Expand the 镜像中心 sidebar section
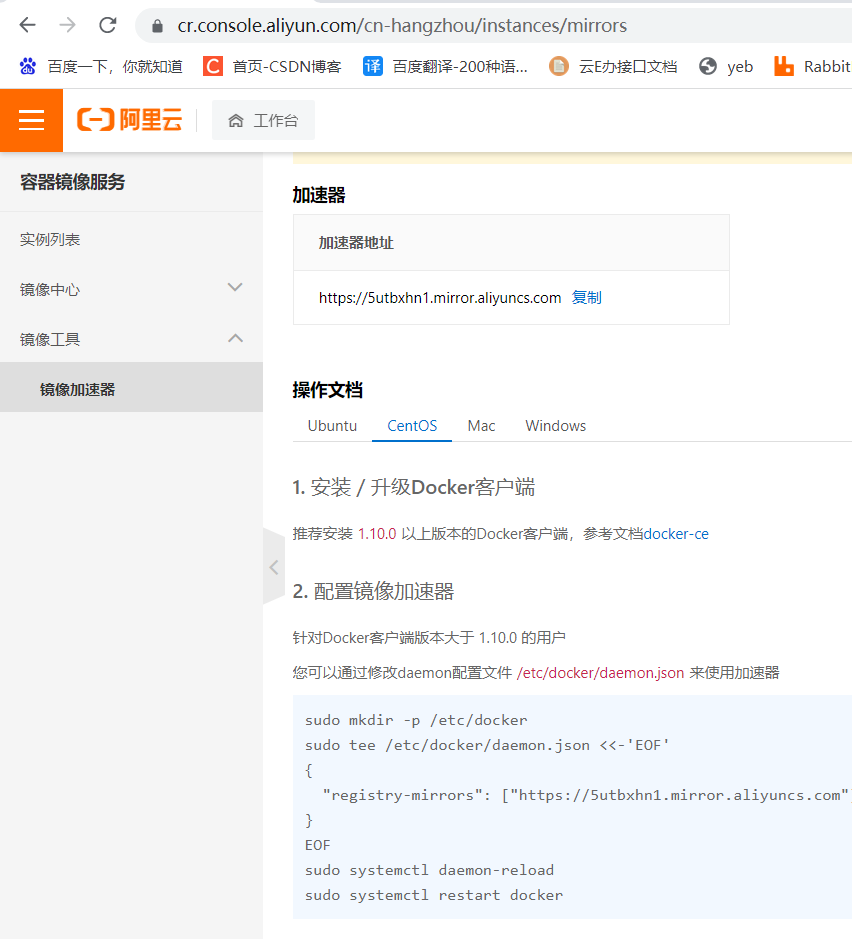The height and width of the screenshot is (939, 852). point(131,289)
